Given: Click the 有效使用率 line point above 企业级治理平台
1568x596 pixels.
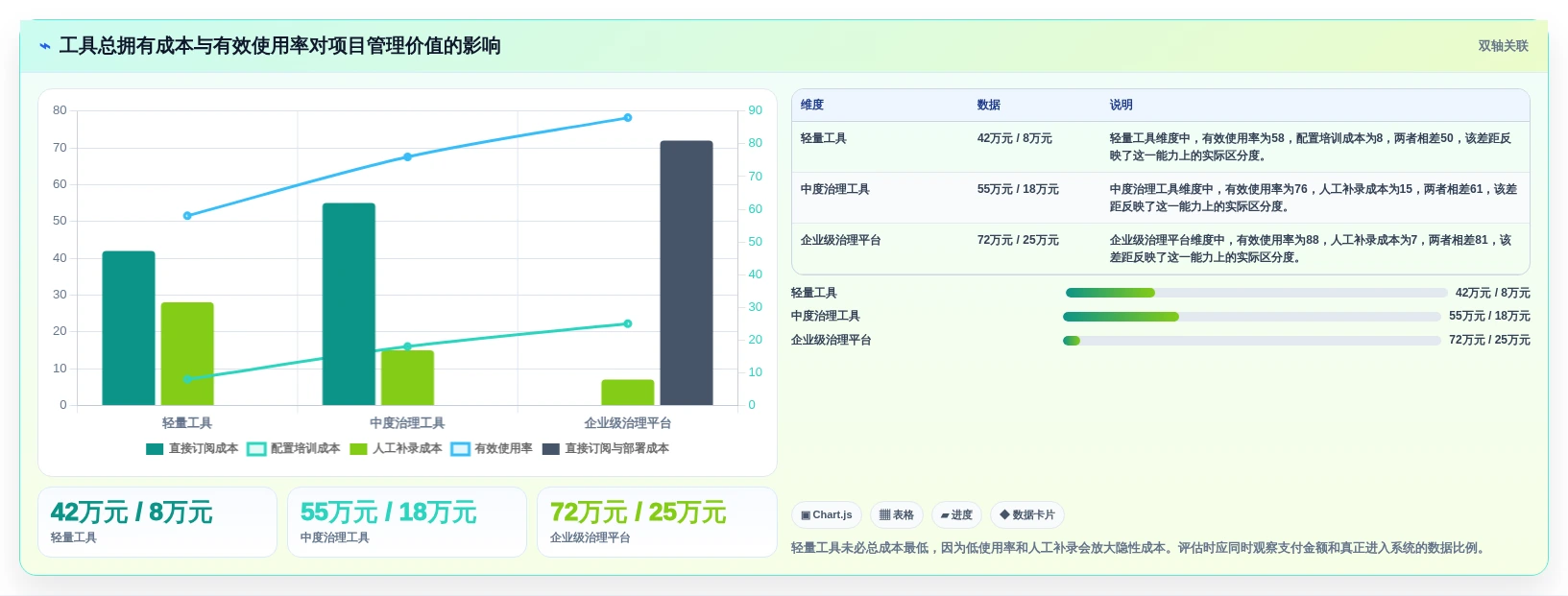Looking at the screenshot, I should click(x=628, y=118).
